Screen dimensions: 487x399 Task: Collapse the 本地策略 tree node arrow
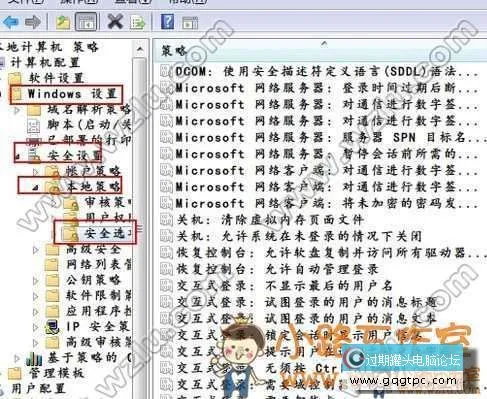[36, 188]
